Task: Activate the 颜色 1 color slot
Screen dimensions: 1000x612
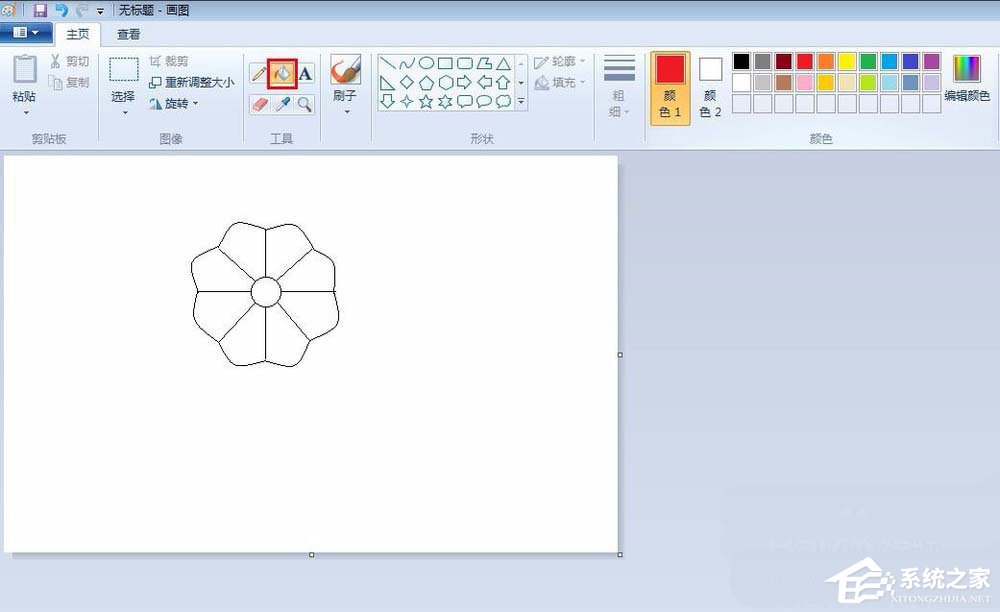Action: pos(670,87)
